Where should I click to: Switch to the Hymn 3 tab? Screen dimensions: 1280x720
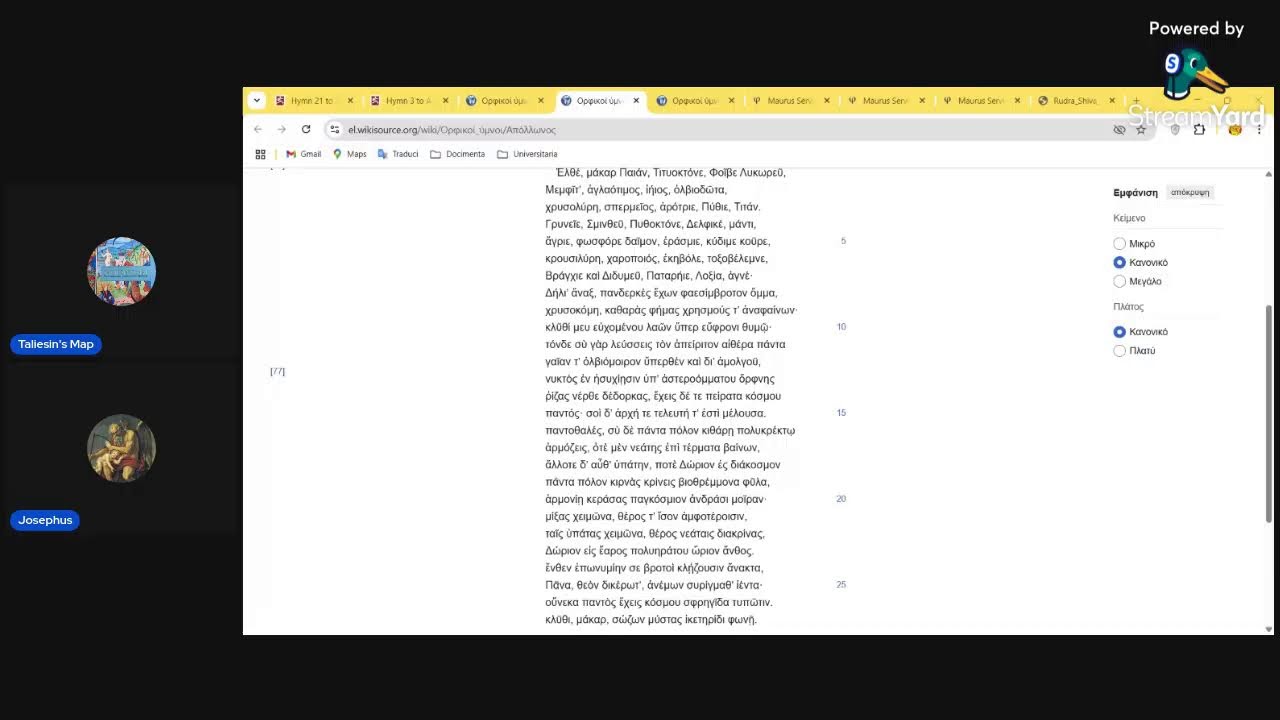(x=407, y=101)
